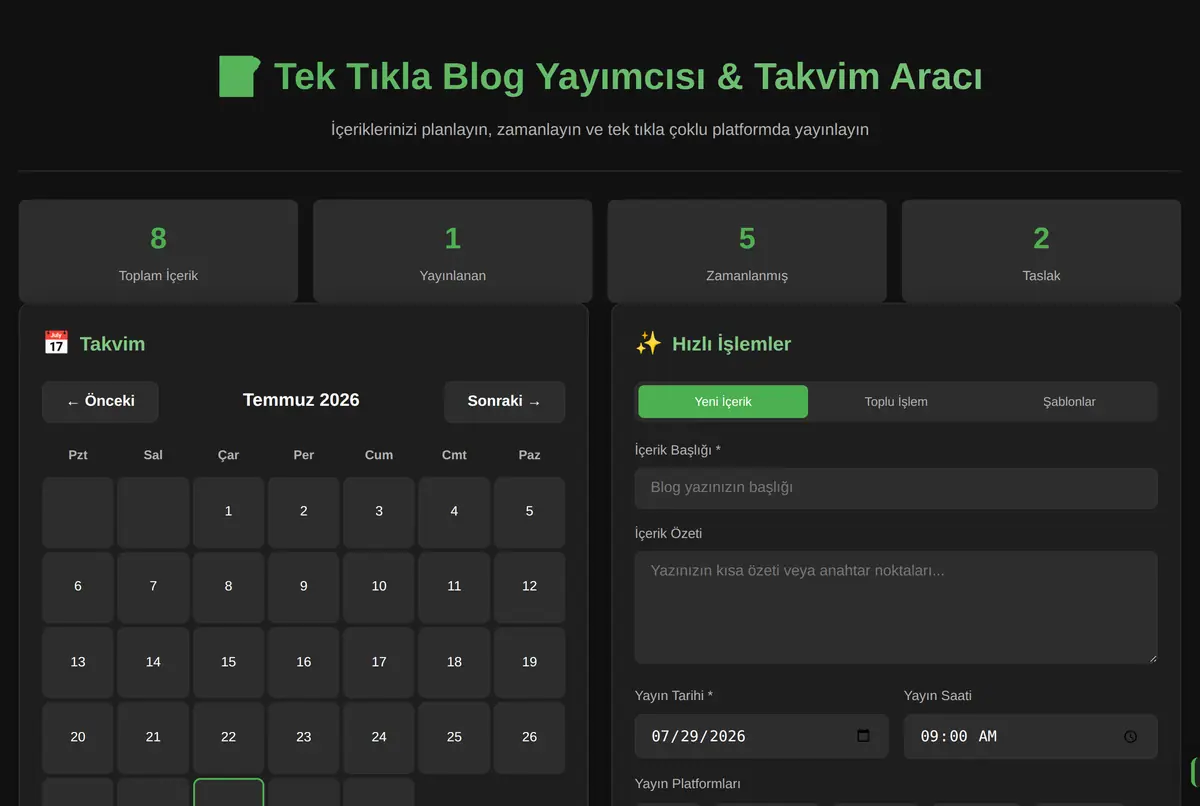The width and height of the screenshot is (1200, 806).
Task: Select calendar day 23
Action: coord(304,737)
